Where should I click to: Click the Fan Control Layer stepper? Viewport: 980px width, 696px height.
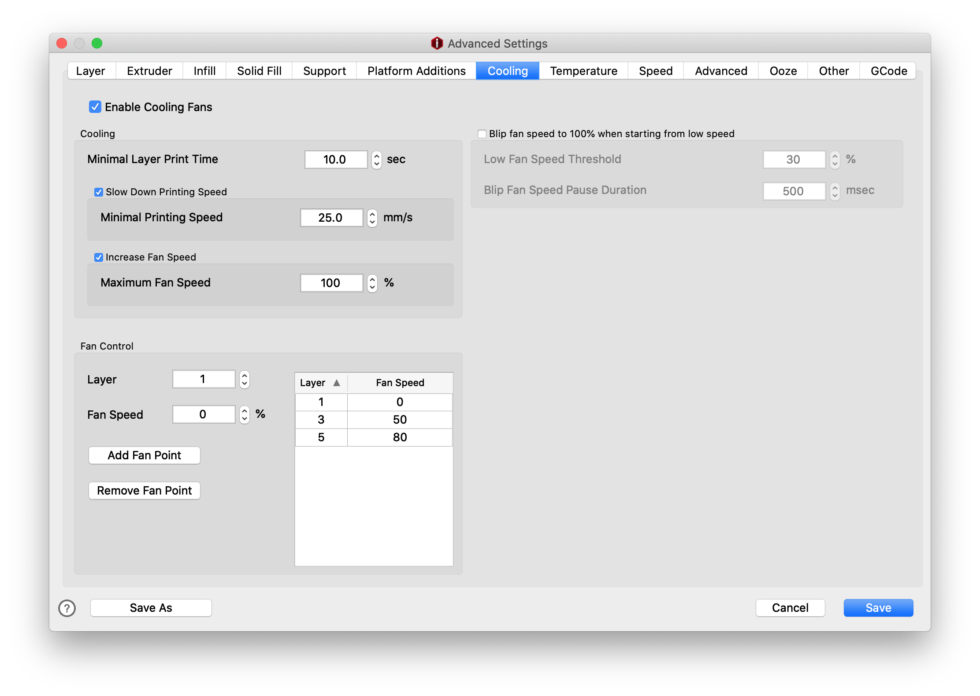[x=244, y=380]
